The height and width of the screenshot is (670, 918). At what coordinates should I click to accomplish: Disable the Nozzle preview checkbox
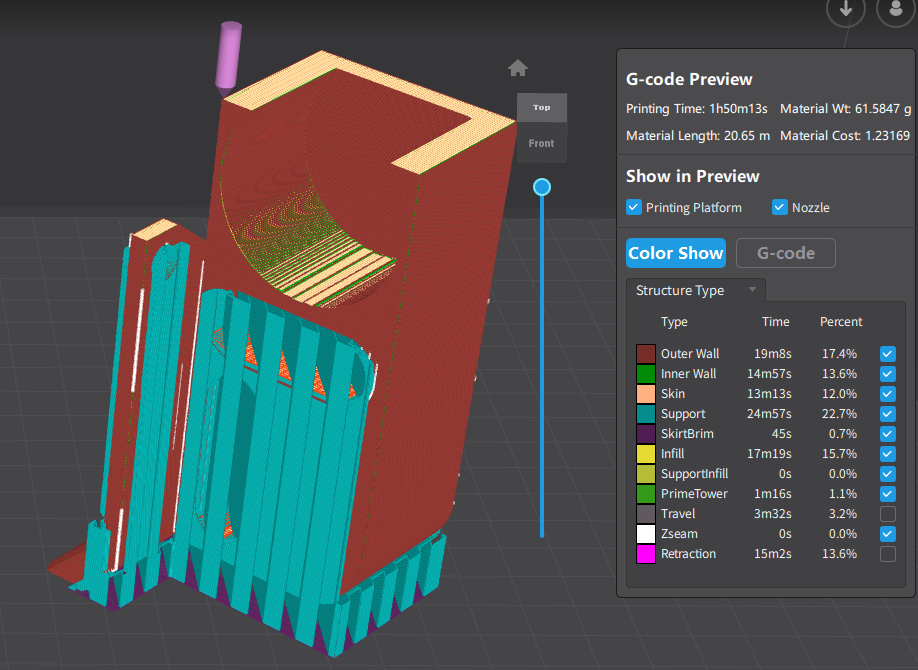pyautogui.click(x=780, y=207)
